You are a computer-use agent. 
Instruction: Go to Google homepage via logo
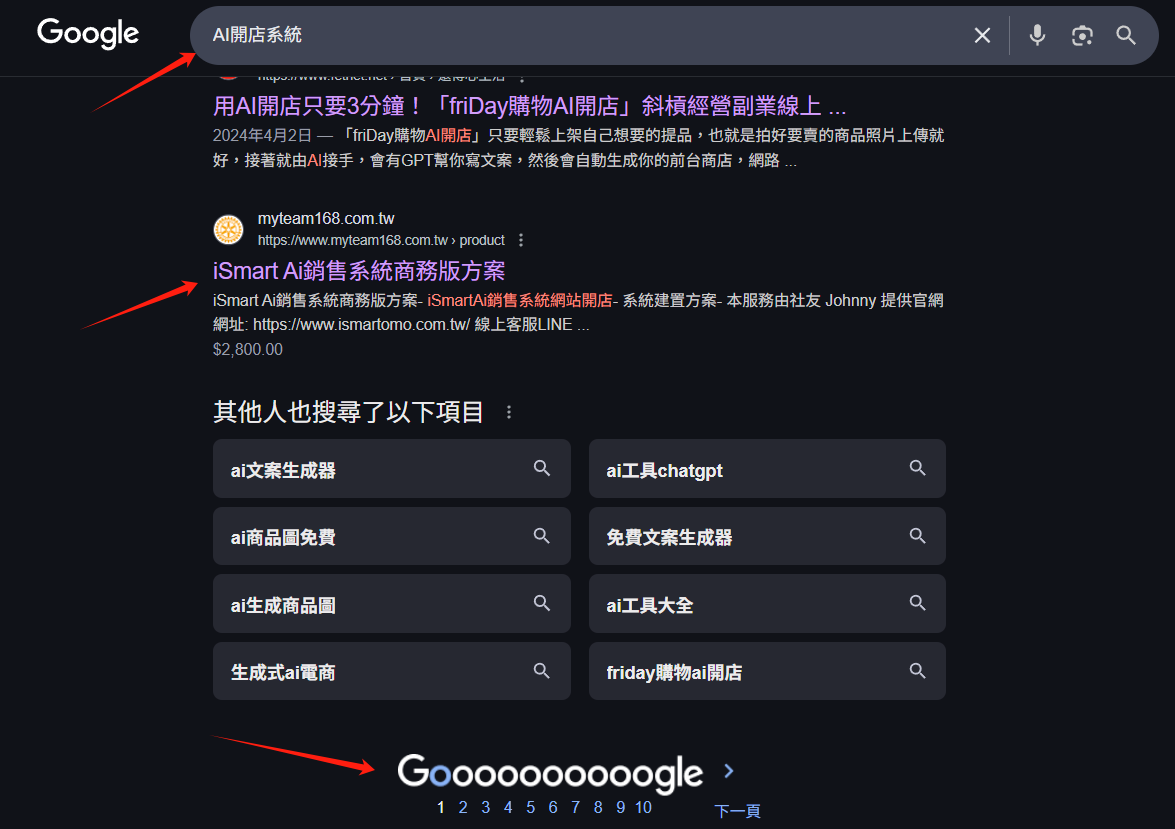88,34
